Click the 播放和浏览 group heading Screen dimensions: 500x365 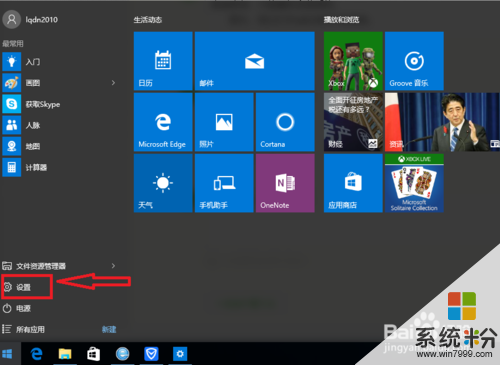(341, 20)
